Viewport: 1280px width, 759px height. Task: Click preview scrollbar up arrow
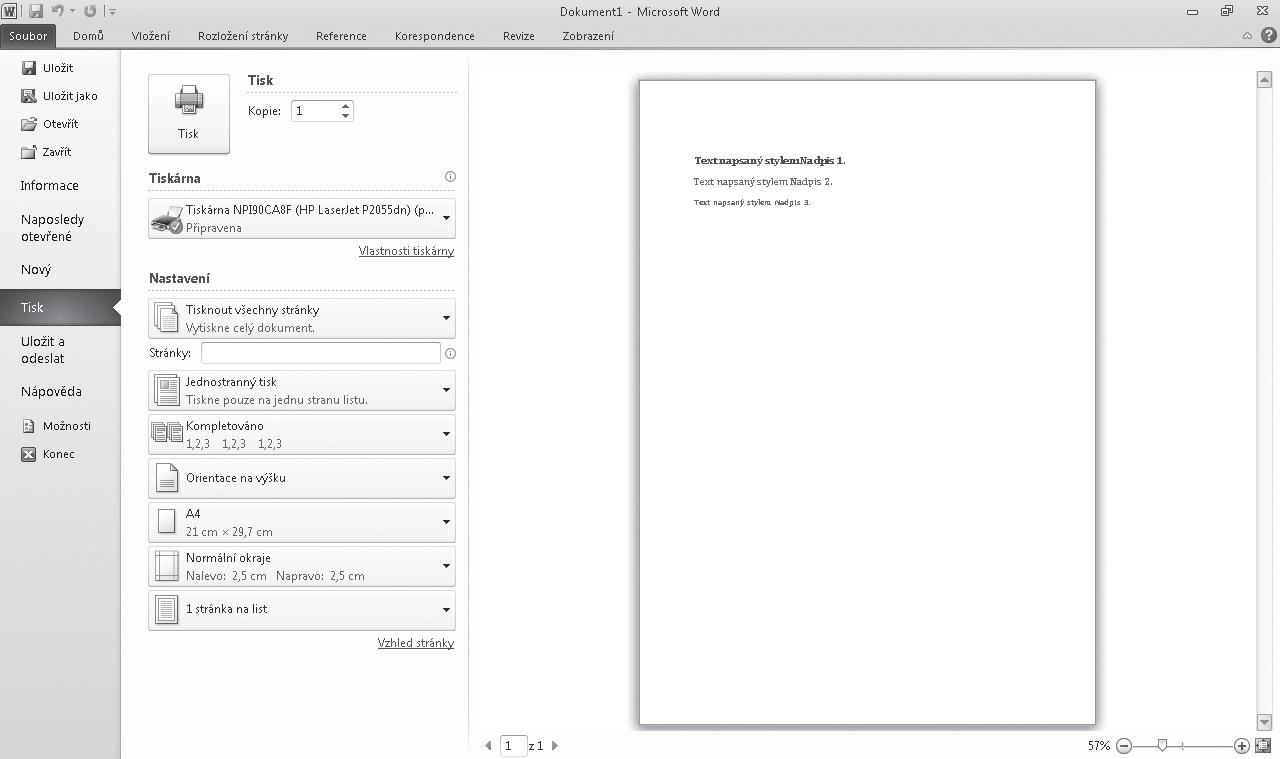click(x=1264, y=80)
